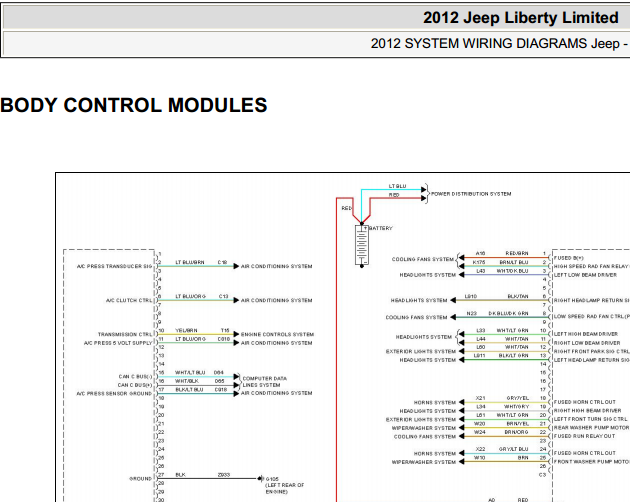Click circuit code 'T15' on transmission wire

click(x=225, y=330)
